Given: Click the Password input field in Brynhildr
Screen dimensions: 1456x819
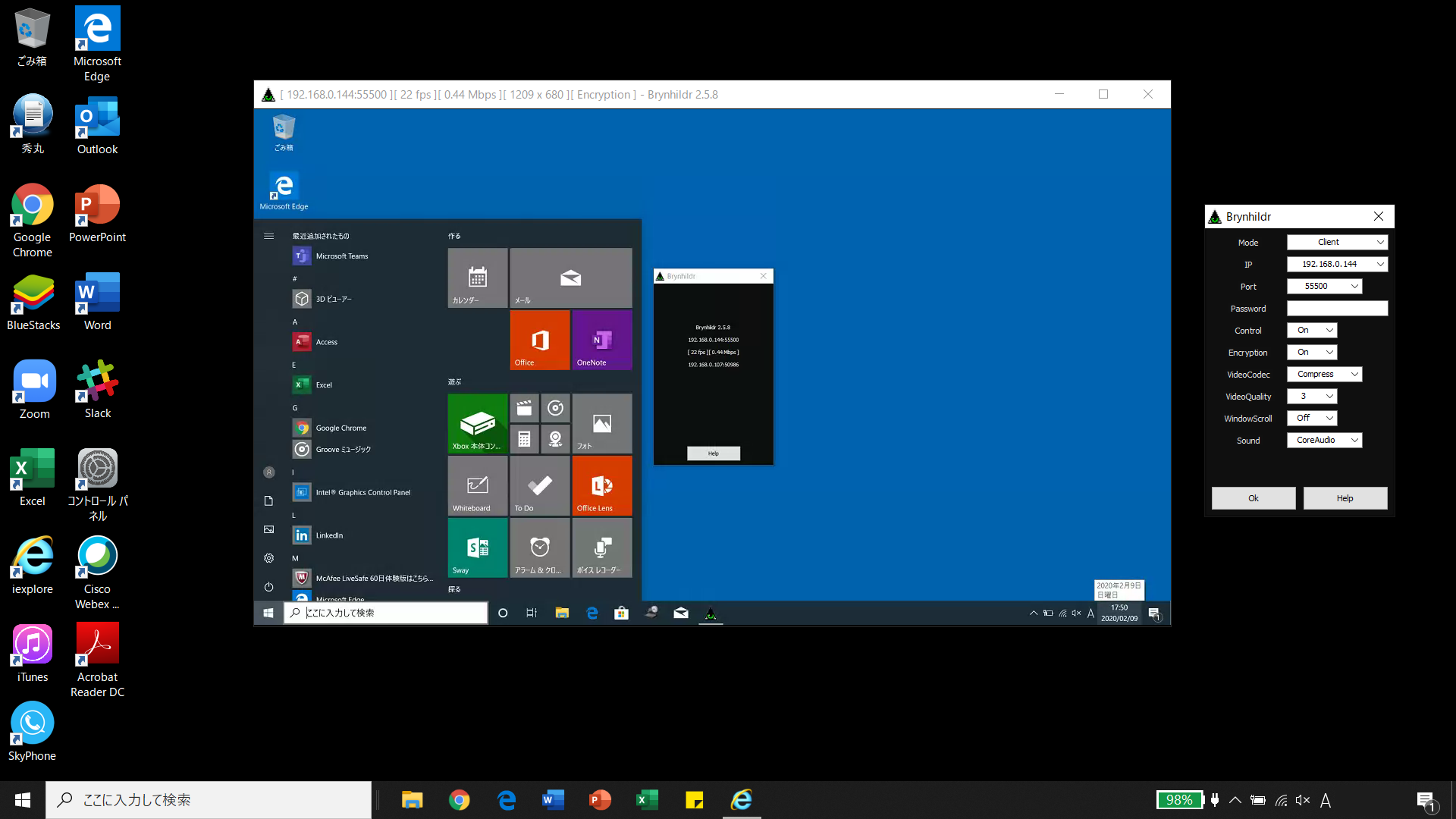Looking at the screenshot, I should click(x=1338, y=308).
